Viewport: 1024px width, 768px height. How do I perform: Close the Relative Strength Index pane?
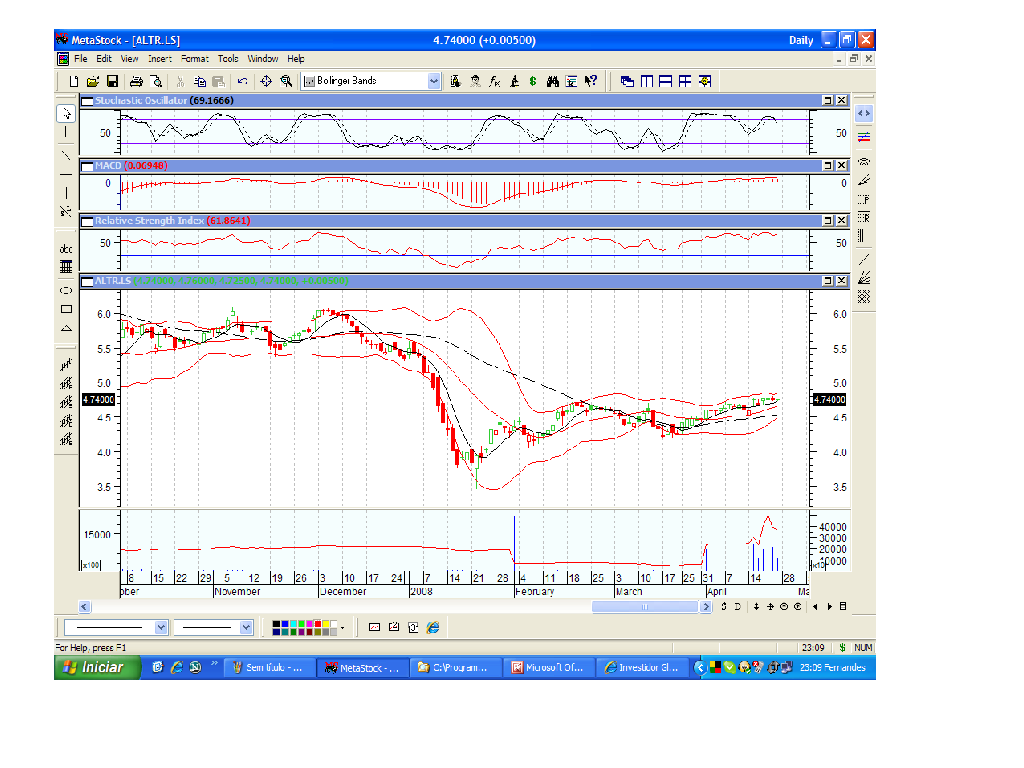point(842,221)
